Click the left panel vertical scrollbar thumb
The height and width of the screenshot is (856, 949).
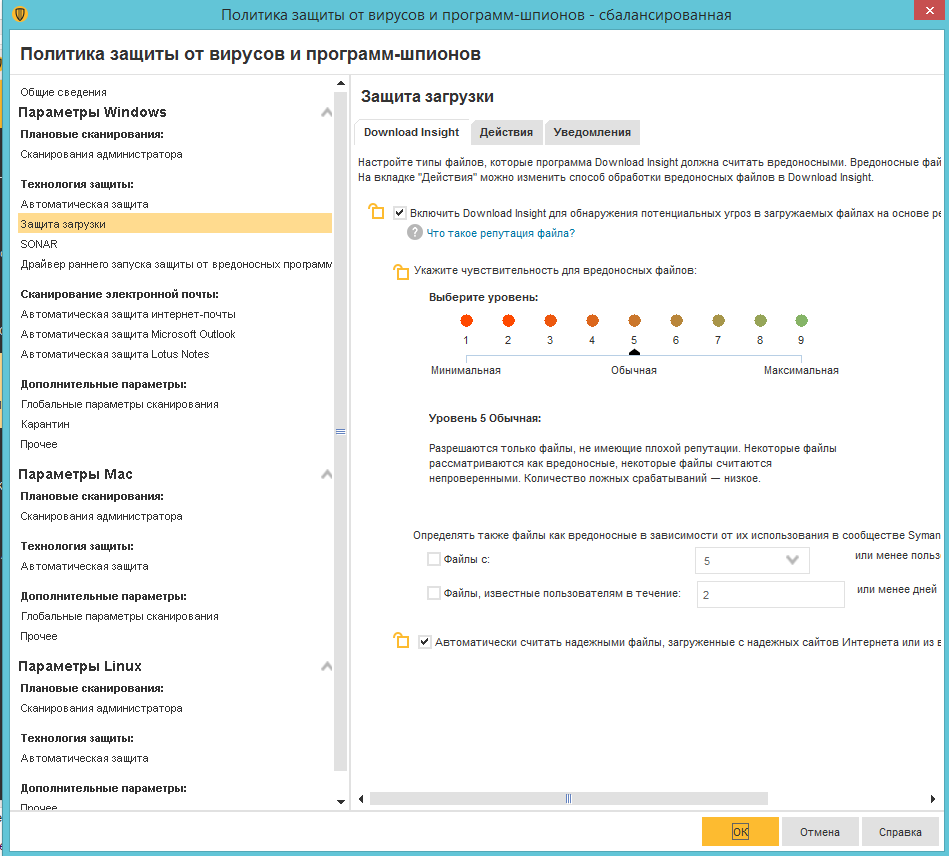click(x=341, y=432)
